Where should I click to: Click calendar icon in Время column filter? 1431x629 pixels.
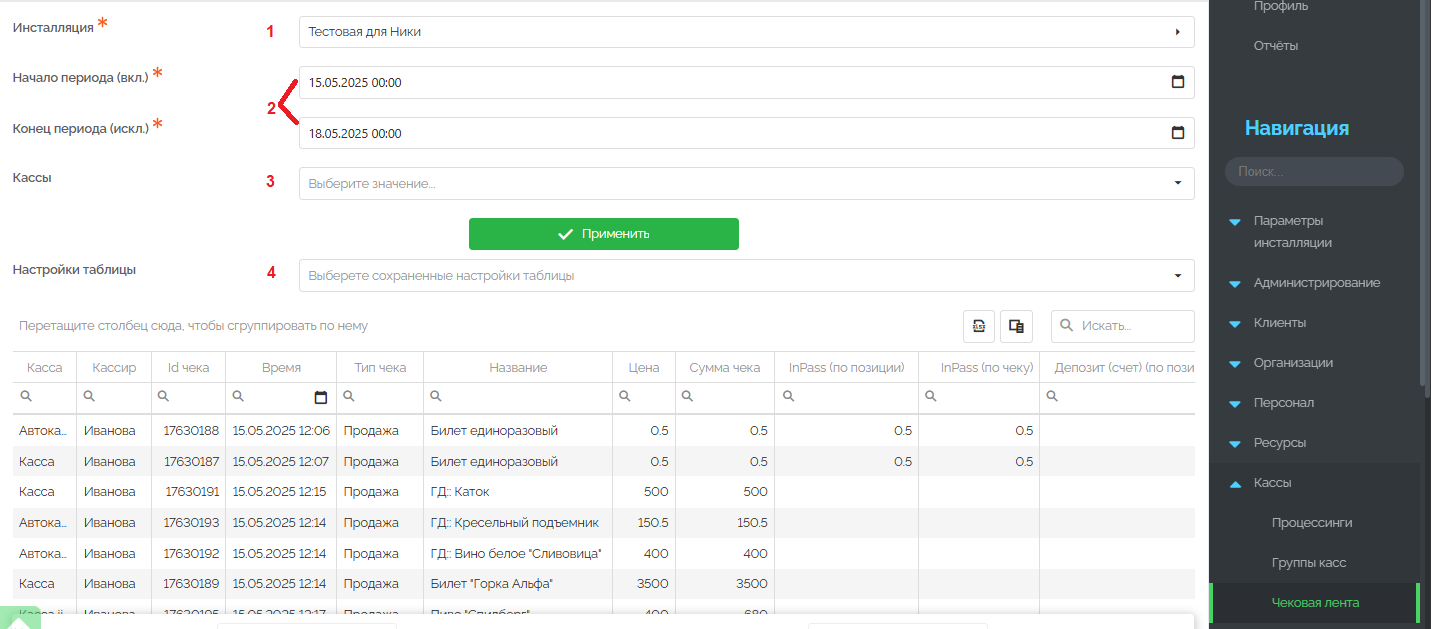320,397
